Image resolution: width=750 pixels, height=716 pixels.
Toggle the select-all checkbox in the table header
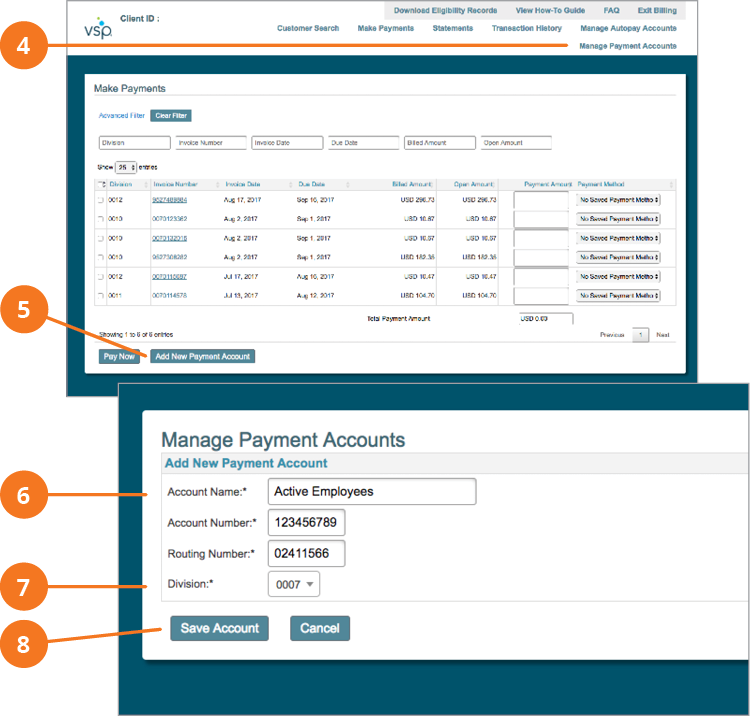[100, 185]
